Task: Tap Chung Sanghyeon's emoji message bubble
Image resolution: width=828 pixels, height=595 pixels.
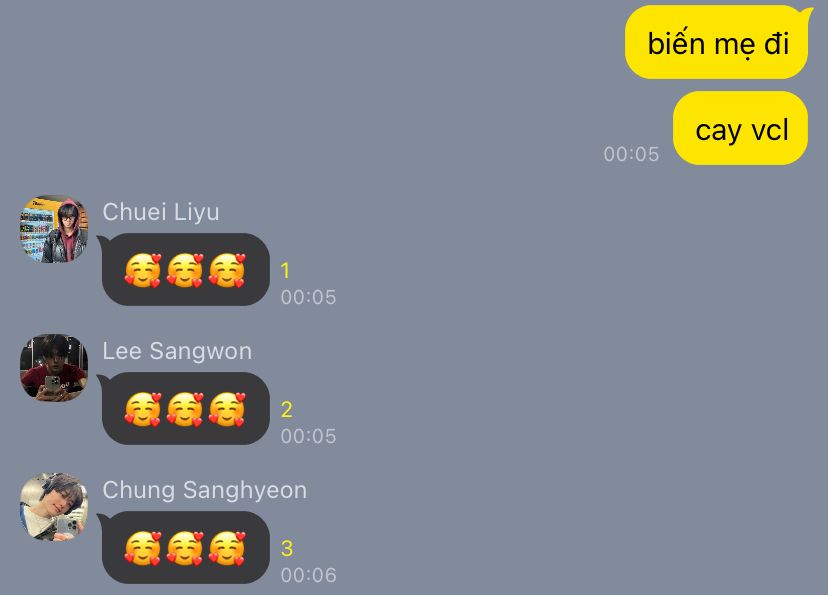Action: [185, 547]
